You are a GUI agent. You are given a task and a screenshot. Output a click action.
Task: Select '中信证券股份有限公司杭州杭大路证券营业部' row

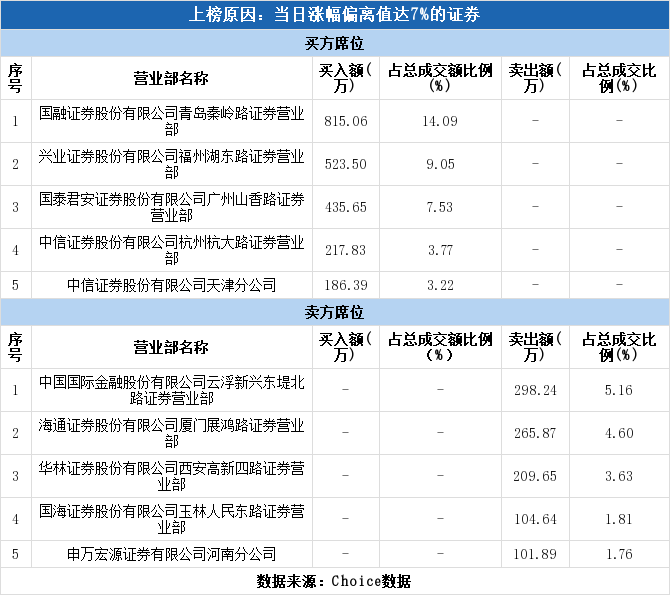click(335, 250)
